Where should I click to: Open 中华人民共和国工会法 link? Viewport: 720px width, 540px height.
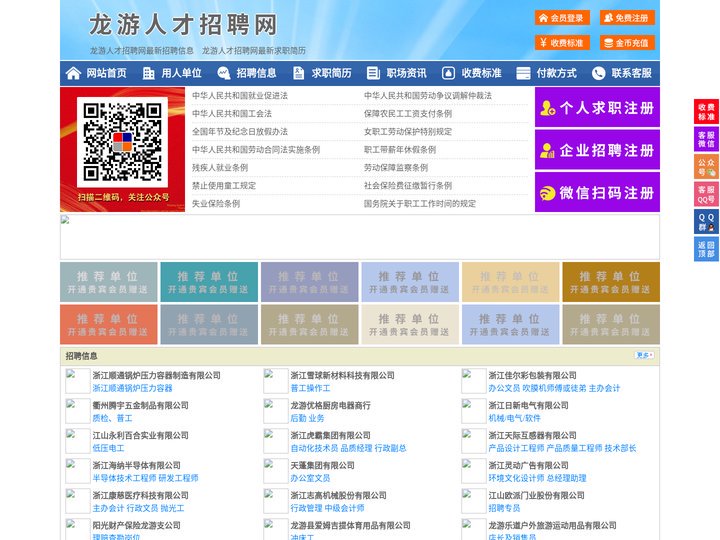232,113
